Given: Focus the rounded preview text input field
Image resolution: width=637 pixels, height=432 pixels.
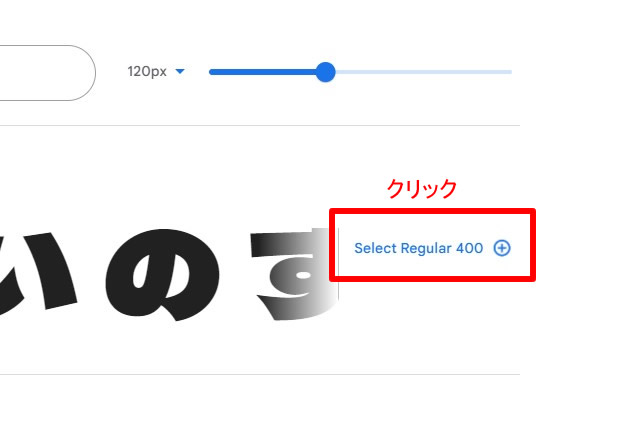Looking at the screenshot, I should [x=48, y=73].
